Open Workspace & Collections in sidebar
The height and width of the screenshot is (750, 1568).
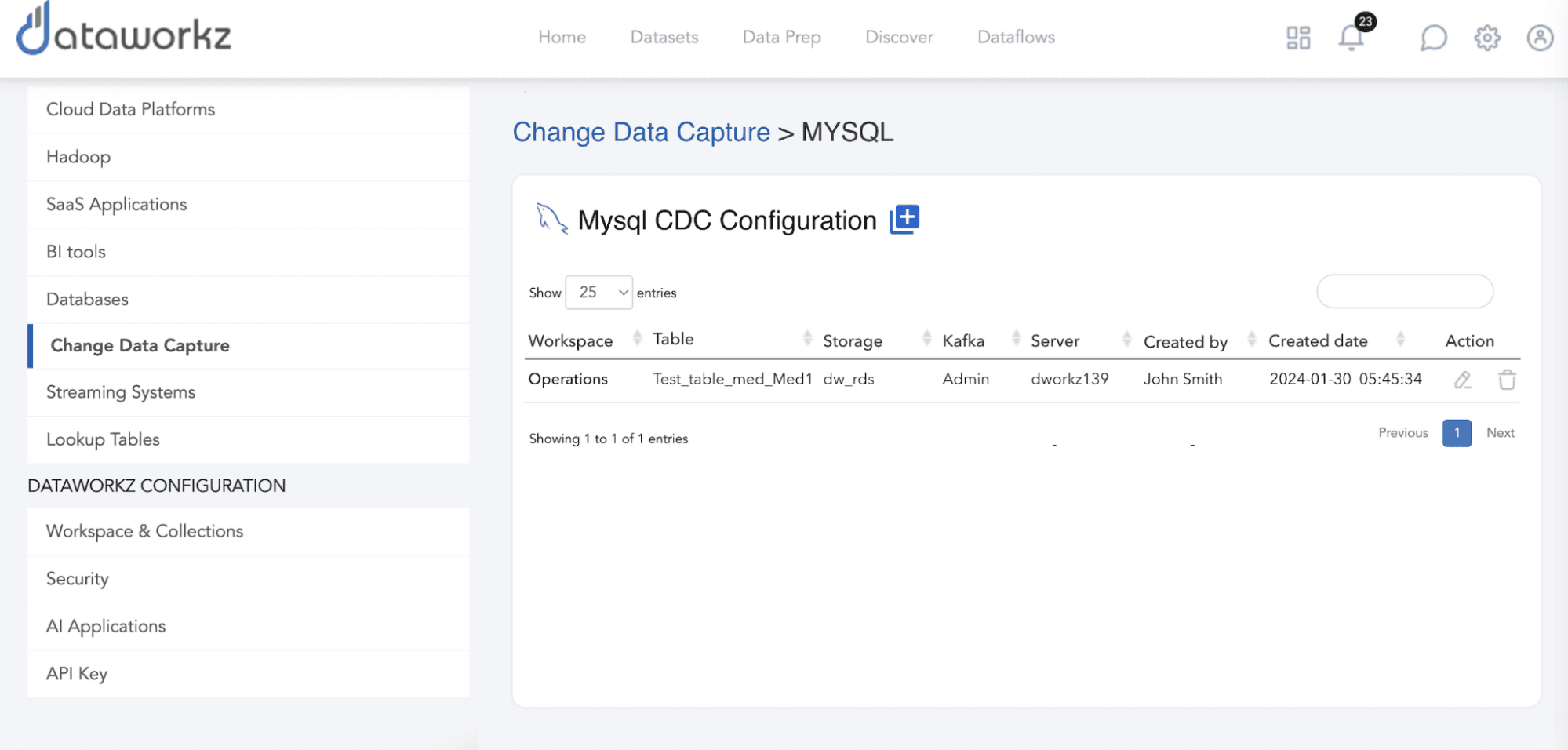(145, 531)
